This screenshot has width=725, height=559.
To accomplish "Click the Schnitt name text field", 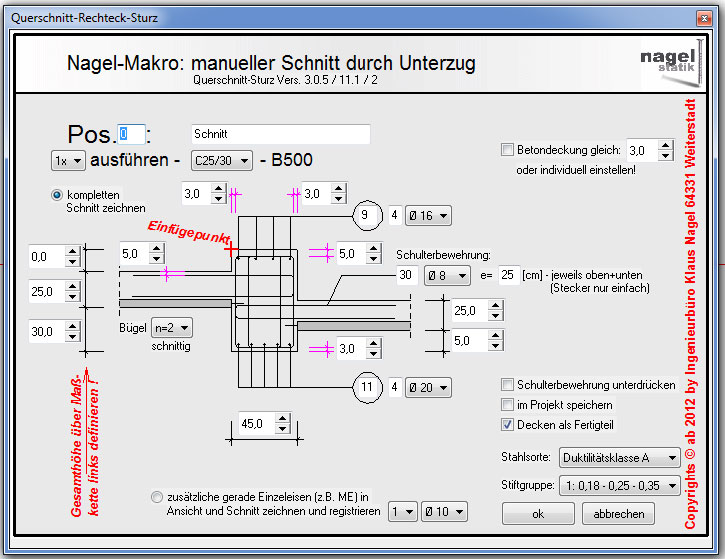I will [280, 134].
